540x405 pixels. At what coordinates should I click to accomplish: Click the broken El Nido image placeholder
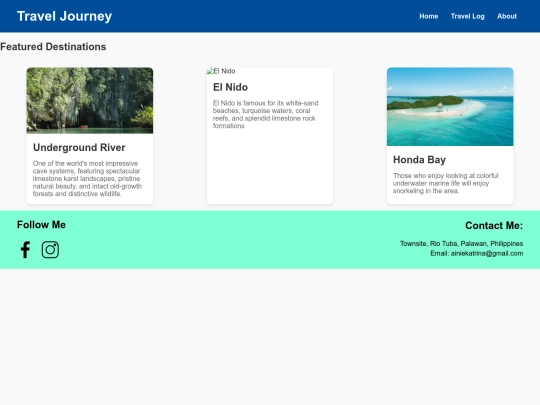(221, 71)
